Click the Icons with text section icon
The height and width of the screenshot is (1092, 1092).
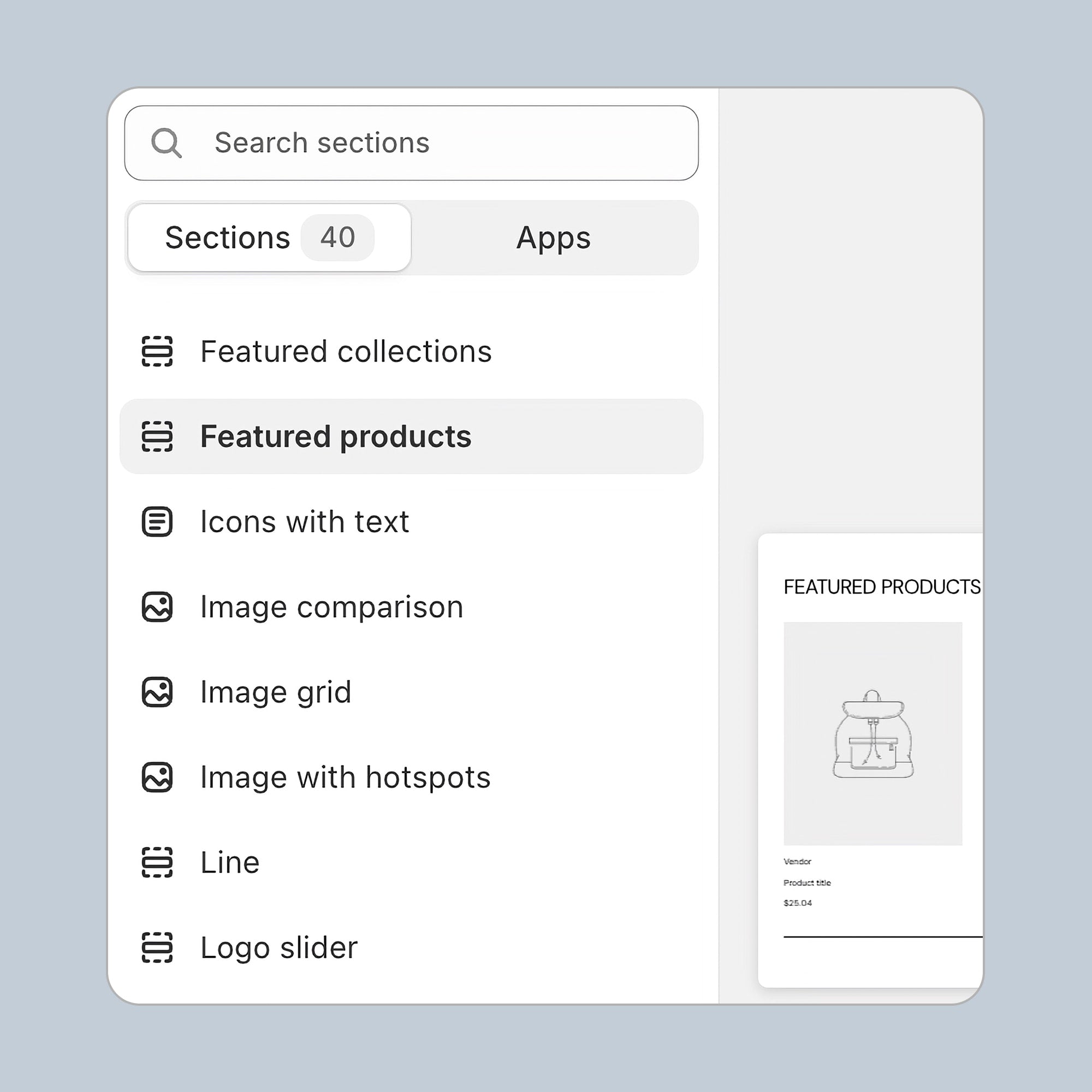point(157,521)
